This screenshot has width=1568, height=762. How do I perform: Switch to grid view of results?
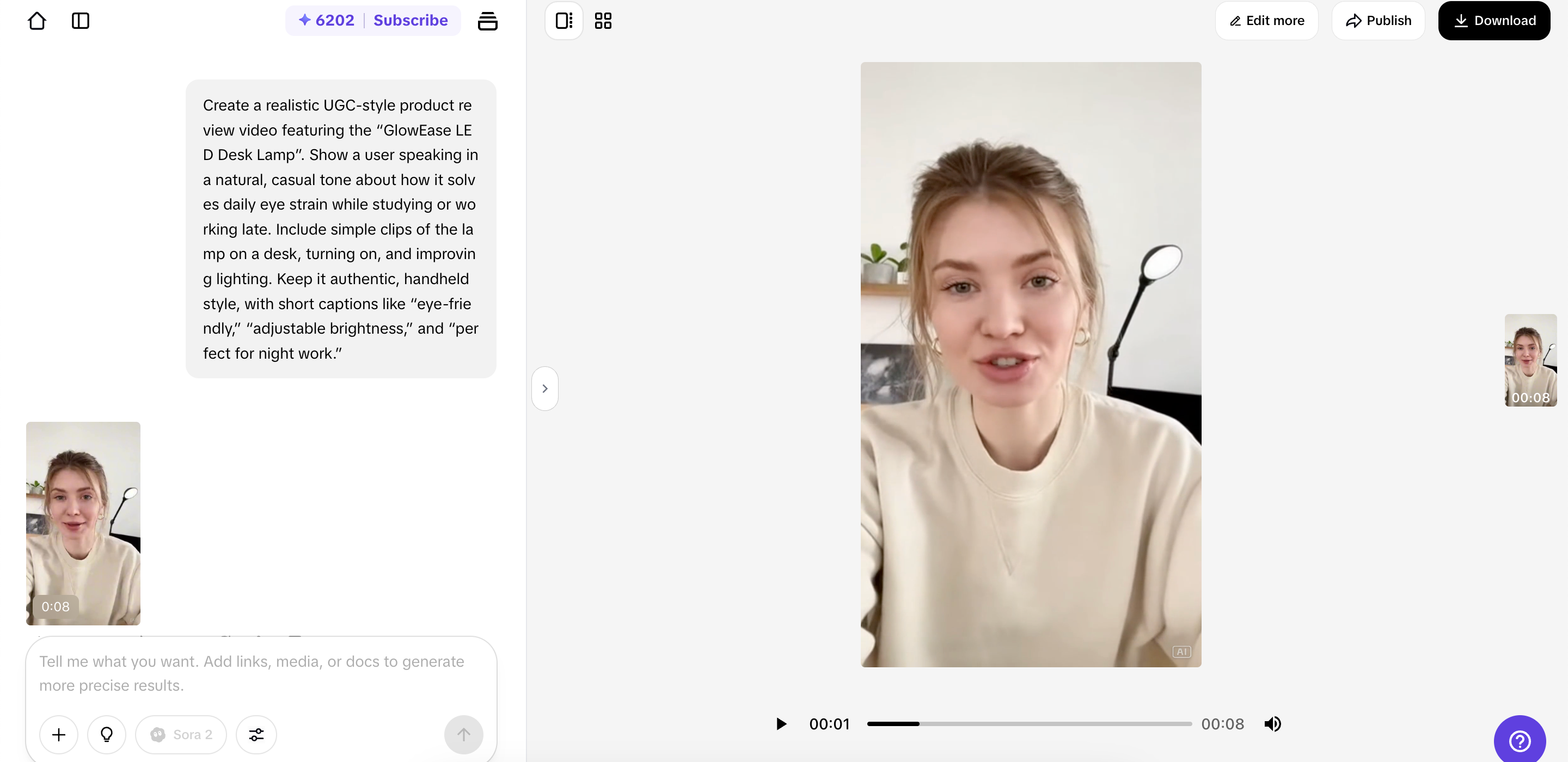pos(603,20)
